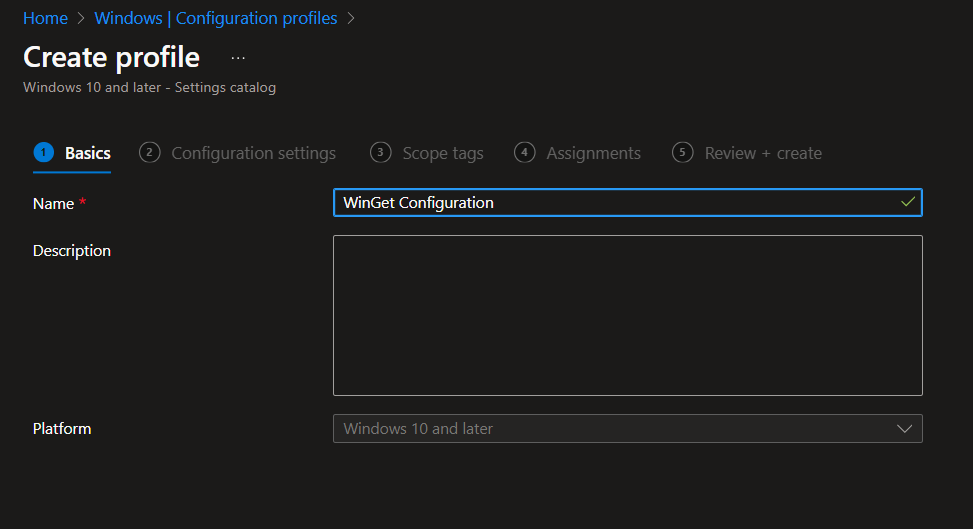The height and width of the screenshot is (529, 973).
Task: Open the ellipsis menu beside Create profile
Action: 238,58
